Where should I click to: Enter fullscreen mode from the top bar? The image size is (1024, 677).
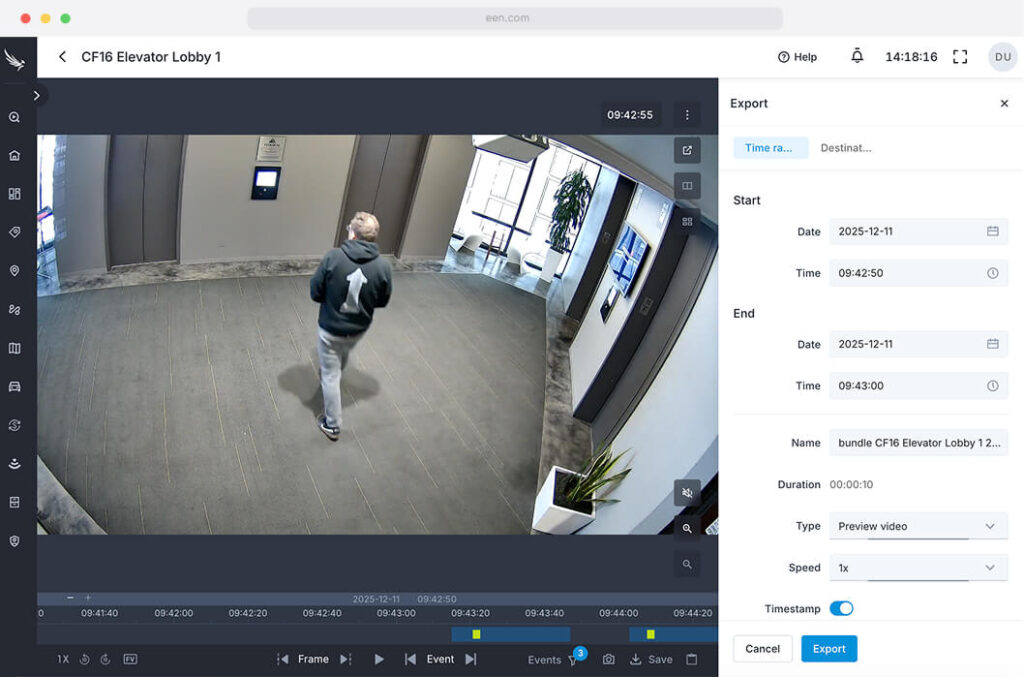960,57
